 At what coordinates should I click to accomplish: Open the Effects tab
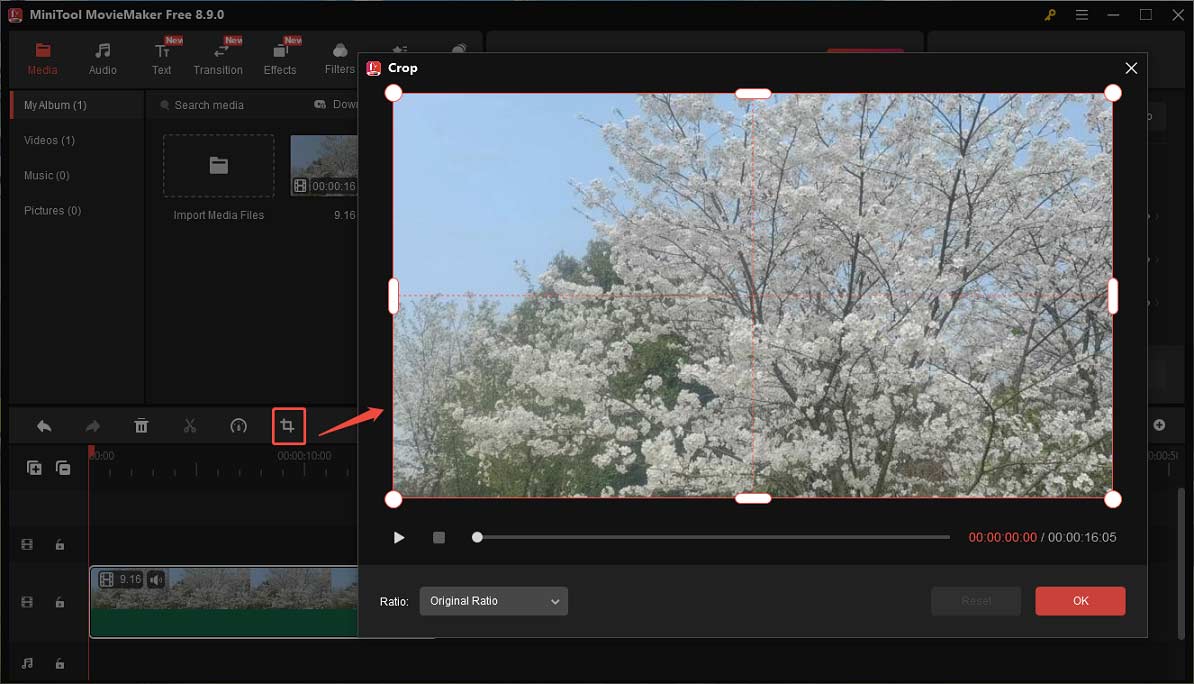click(279, 59)
